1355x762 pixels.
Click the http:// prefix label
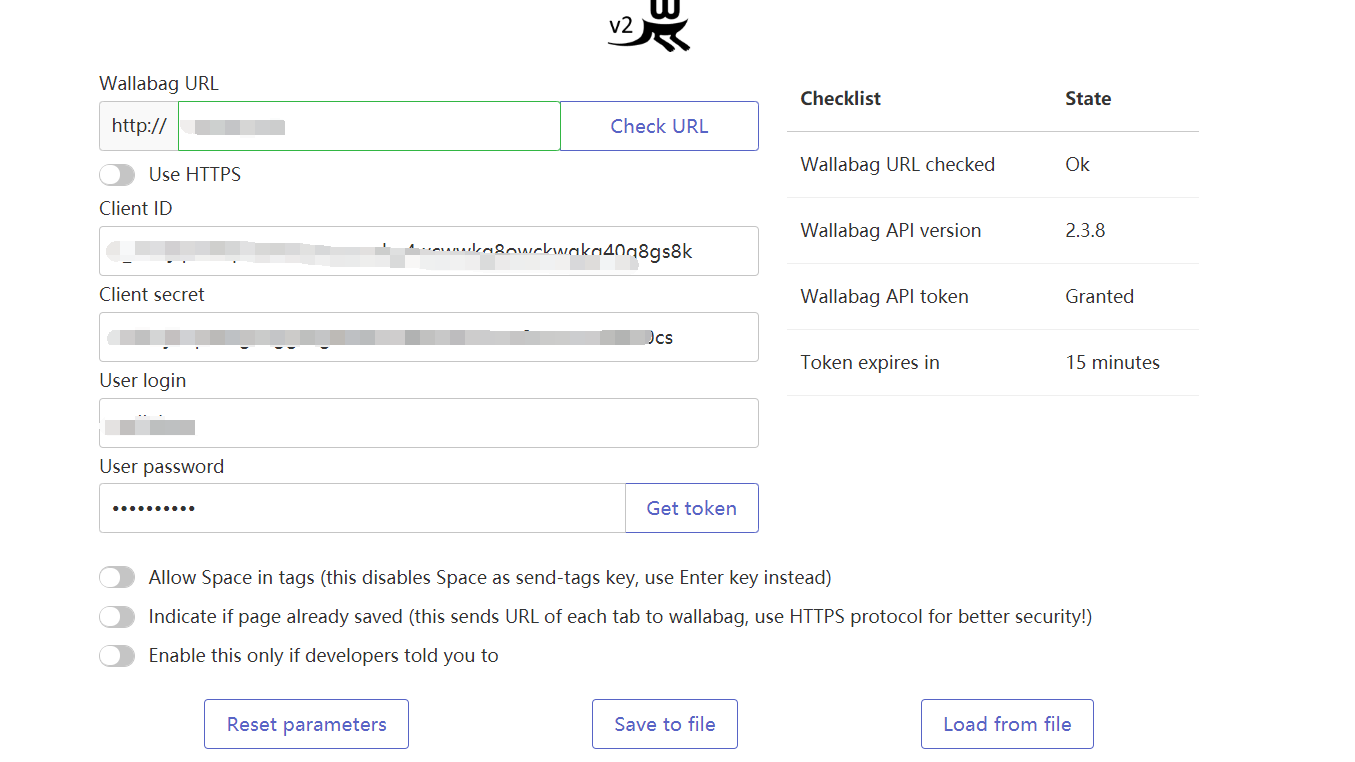pos(139,126)
